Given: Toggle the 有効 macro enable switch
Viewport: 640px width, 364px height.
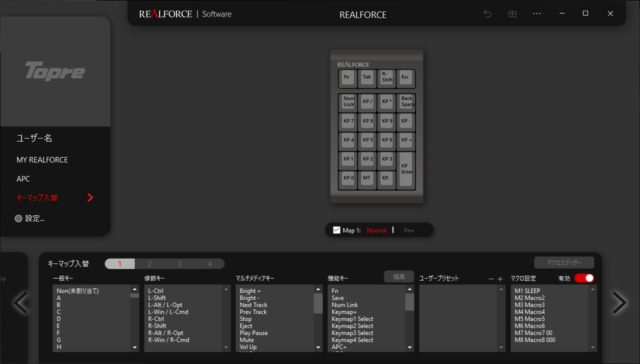Looking at the screenshot, I should click(584, 278).
